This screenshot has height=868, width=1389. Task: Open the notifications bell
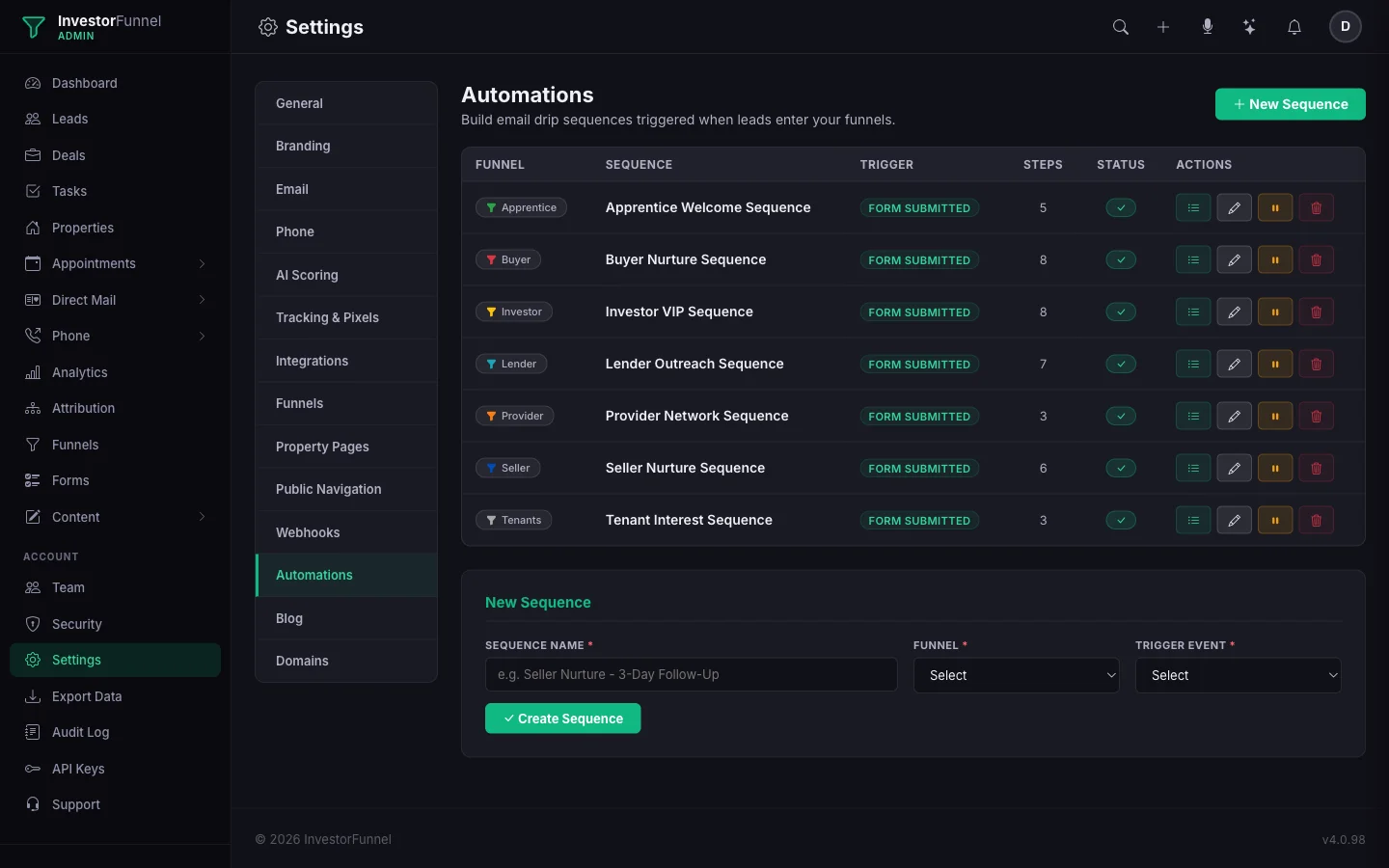tap(1294, 27)
